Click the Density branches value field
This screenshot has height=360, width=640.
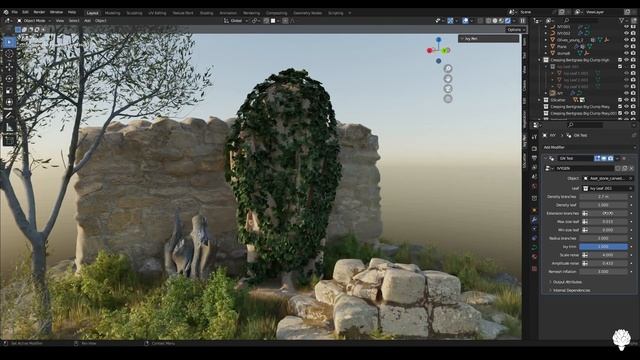pos(603,197)
